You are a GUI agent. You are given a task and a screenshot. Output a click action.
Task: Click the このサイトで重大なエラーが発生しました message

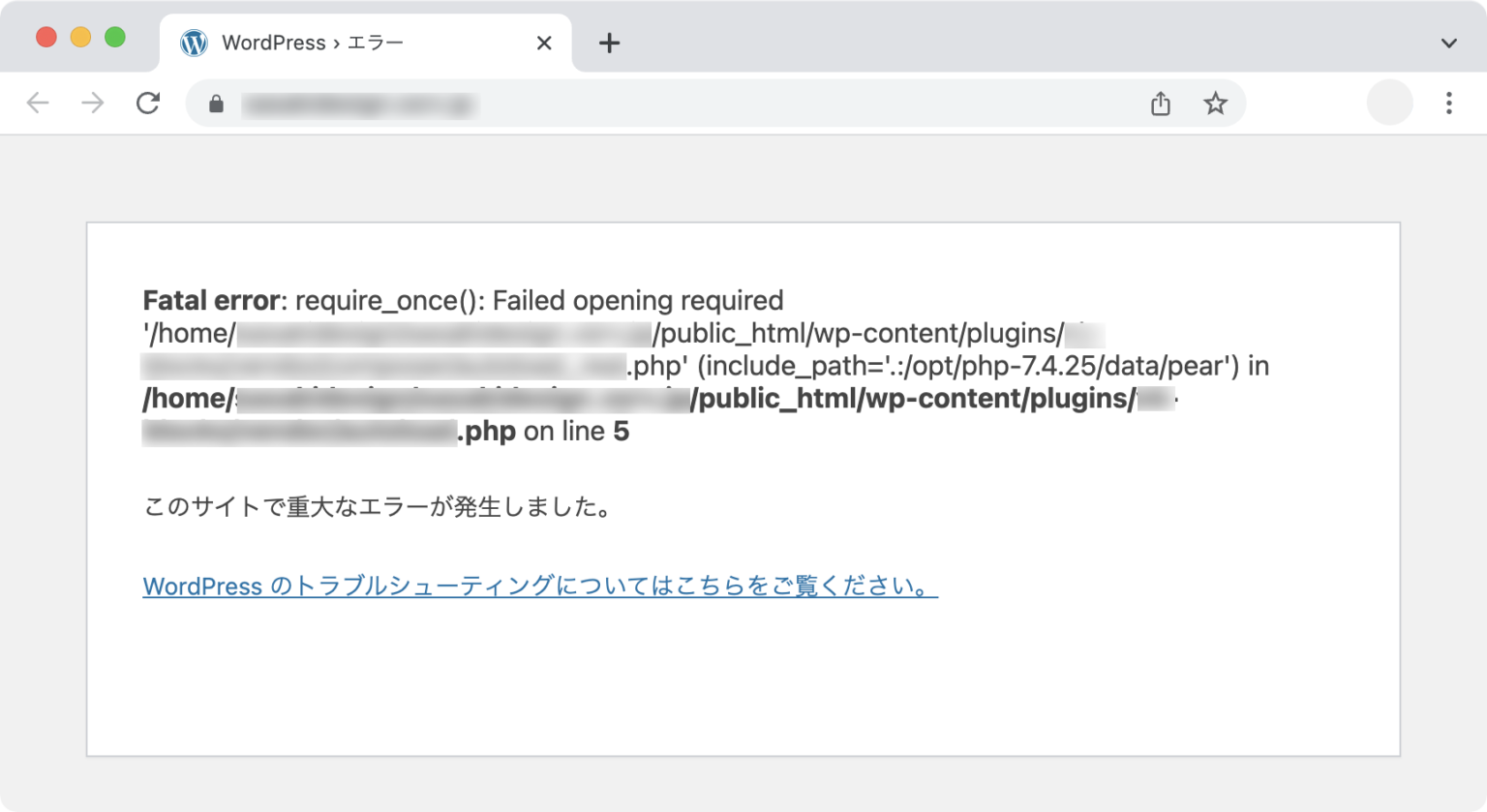click(x=378, y=507)
